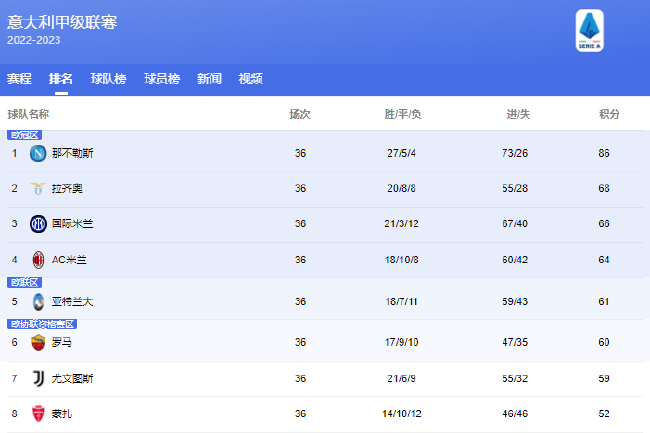
Task: Click the AC Milan club crest
Action: coord(38,260)
